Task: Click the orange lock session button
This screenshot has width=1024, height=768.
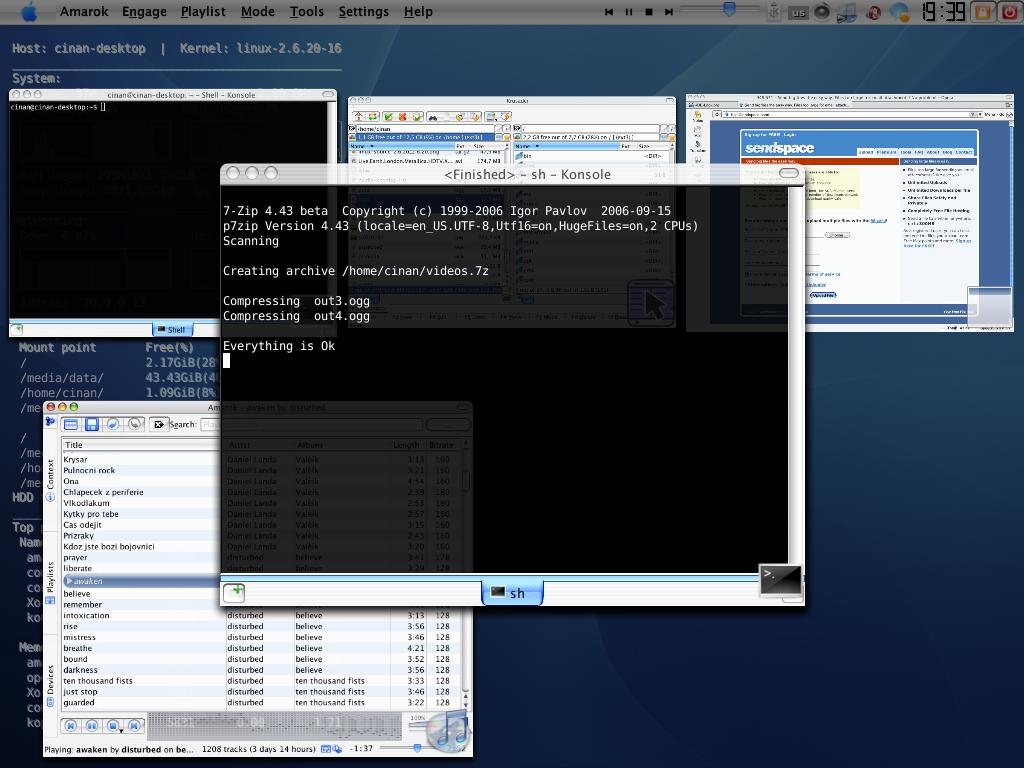Action: 983,12
